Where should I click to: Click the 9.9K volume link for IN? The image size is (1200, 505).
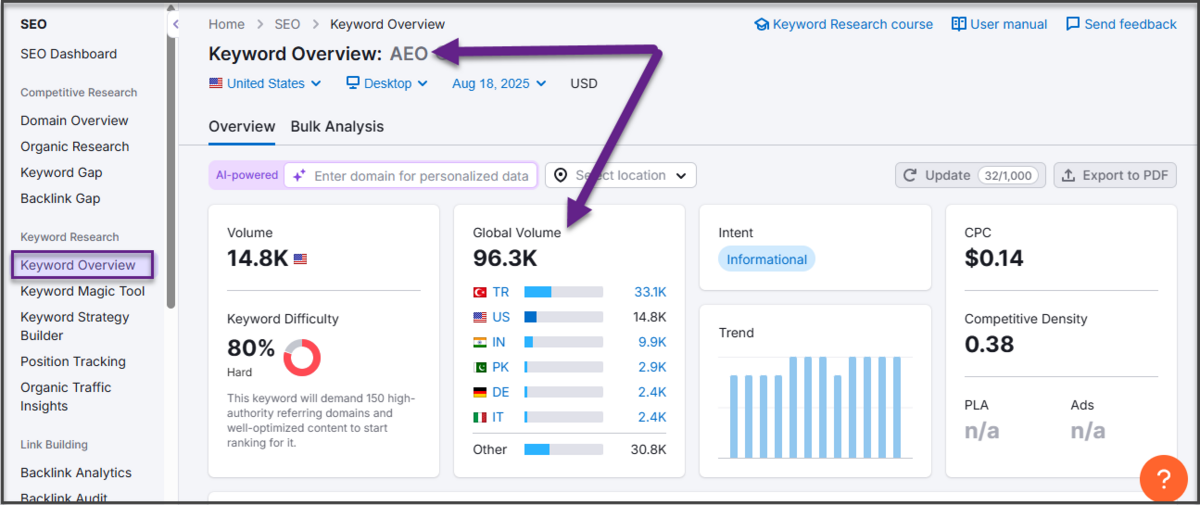[x=653, y=342]
